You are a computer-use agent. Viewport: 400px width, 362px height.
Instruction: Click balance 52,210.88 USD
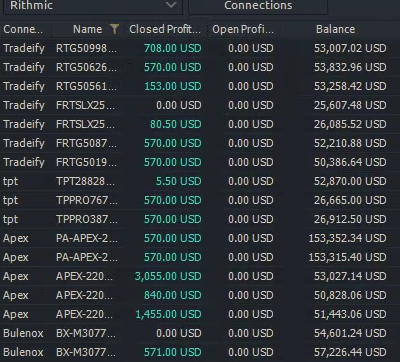tap(350, 143)
